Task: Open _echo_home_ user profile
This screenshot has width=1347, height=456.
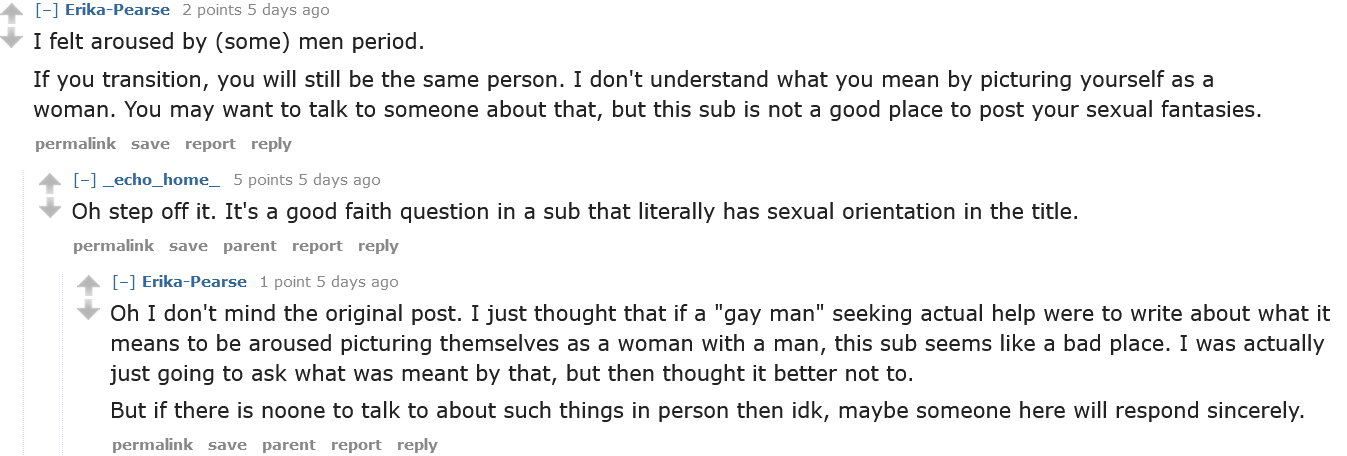Action: 161,180
